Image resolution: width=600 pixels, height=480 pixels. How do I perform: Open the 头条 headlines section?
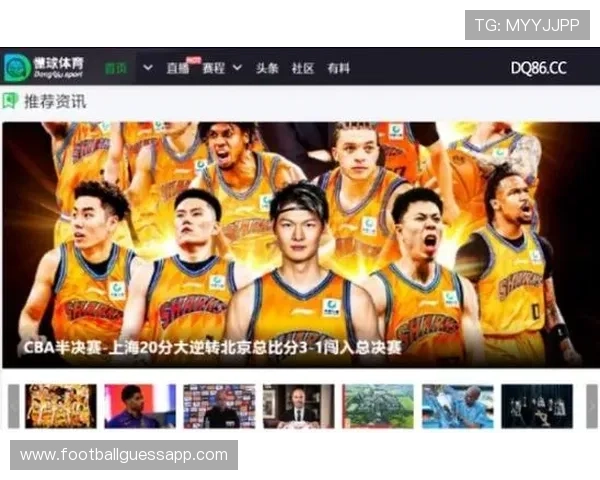pos(267,68)
